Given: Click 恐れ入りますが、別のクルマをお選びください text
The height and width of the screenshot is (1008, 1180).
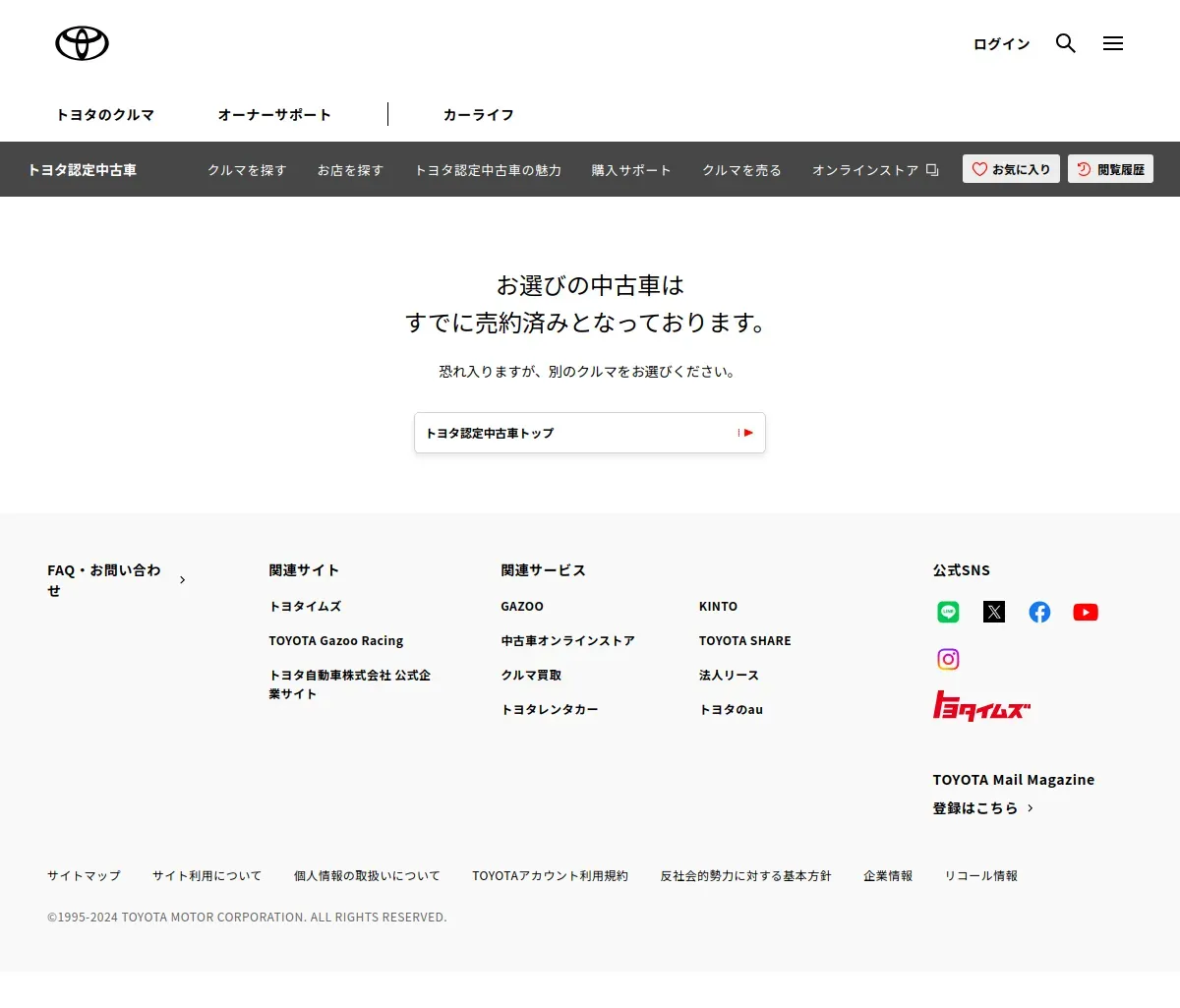Looking at the screenshot, I should (588, 372).
